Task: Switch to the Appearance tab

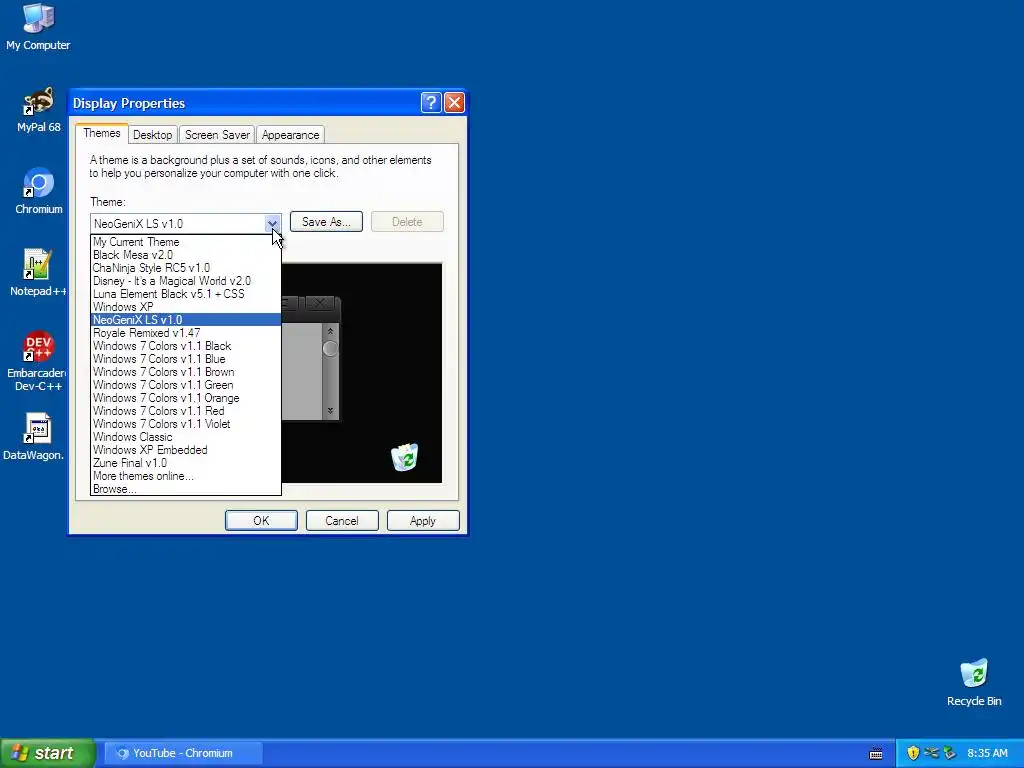Action: [291, 135]
